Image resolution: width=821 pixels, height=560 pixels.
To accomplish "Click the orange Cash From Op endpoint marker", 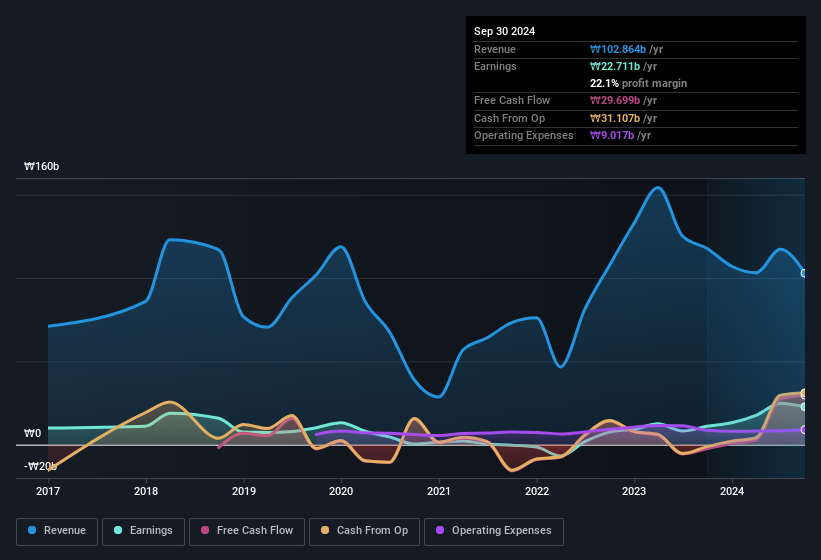I will 804,393.
